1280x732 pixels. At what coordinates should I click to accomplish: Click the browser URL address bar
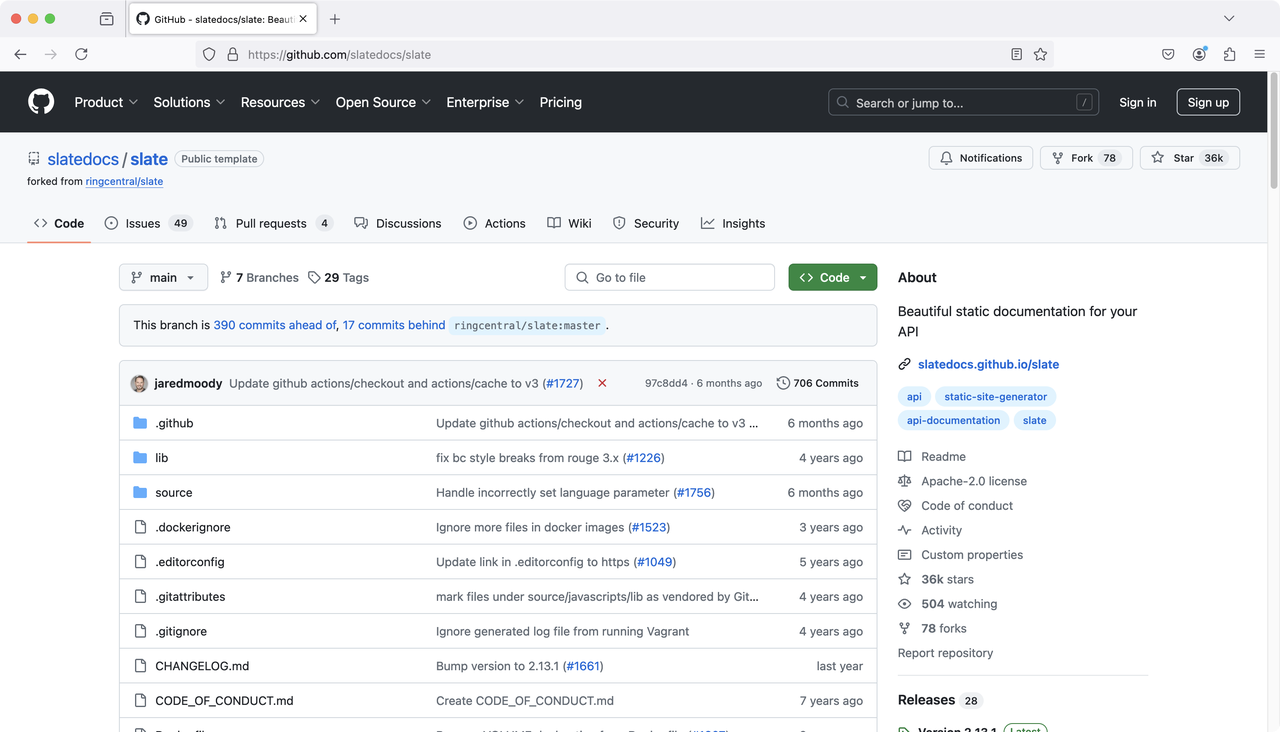[x=625, y=54]
